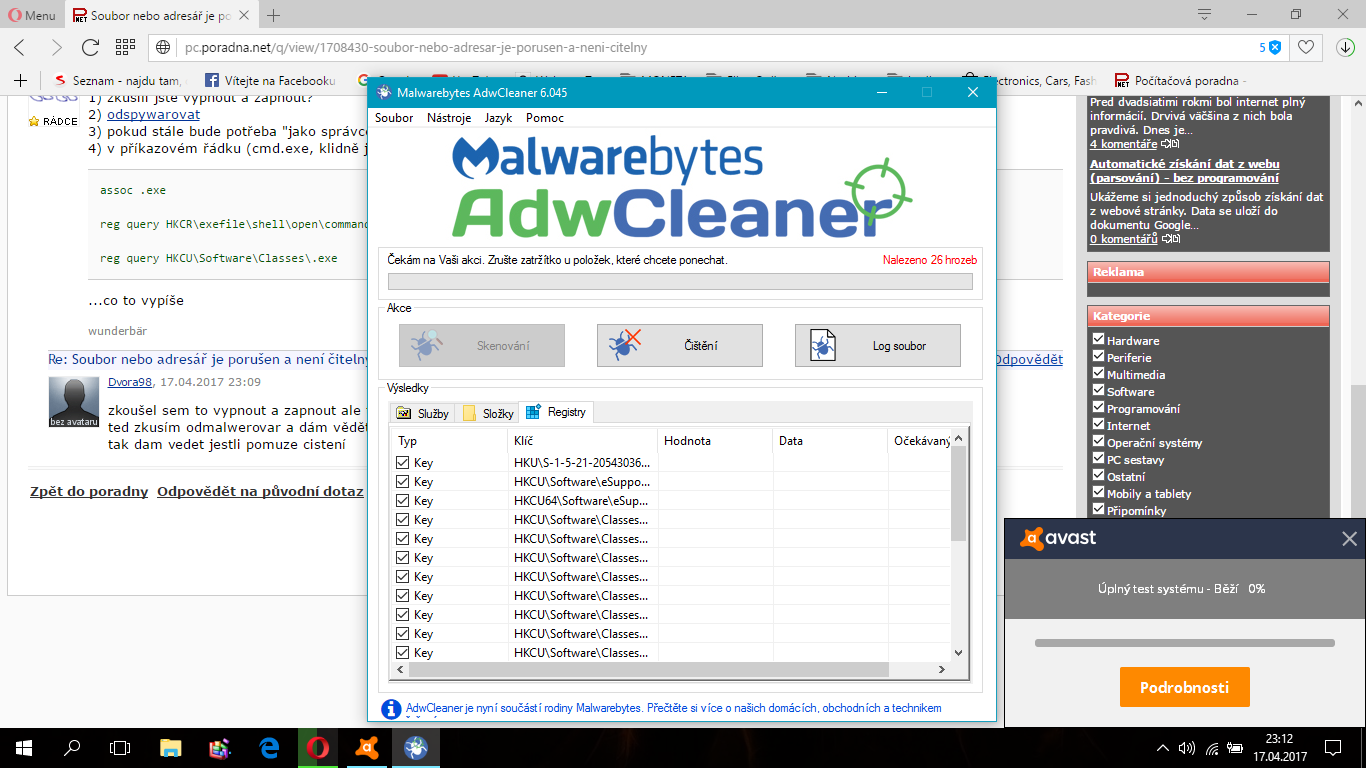
Task: Reload the page in Opera
Action: tap(90, 47)
